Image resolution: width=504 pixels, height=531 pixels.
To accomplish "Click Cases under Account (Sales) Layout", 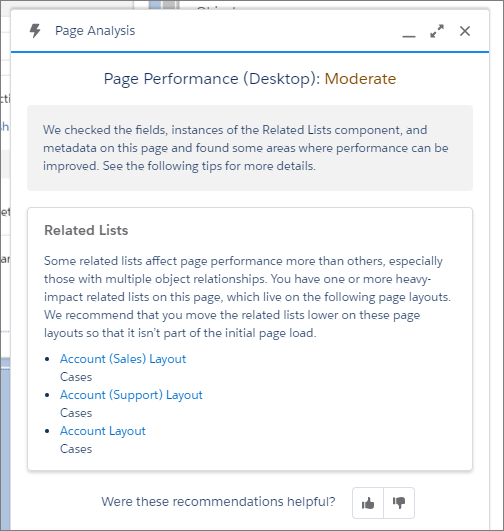I will 76,377.
